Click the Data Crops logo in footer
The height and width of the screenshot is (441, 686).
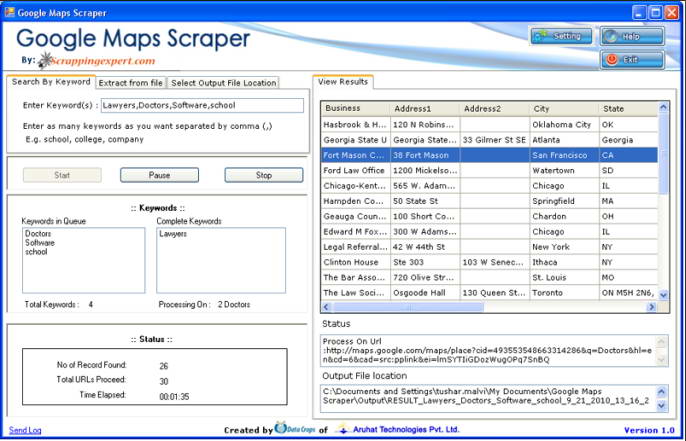pyautogui.click(x=295, y=429)
